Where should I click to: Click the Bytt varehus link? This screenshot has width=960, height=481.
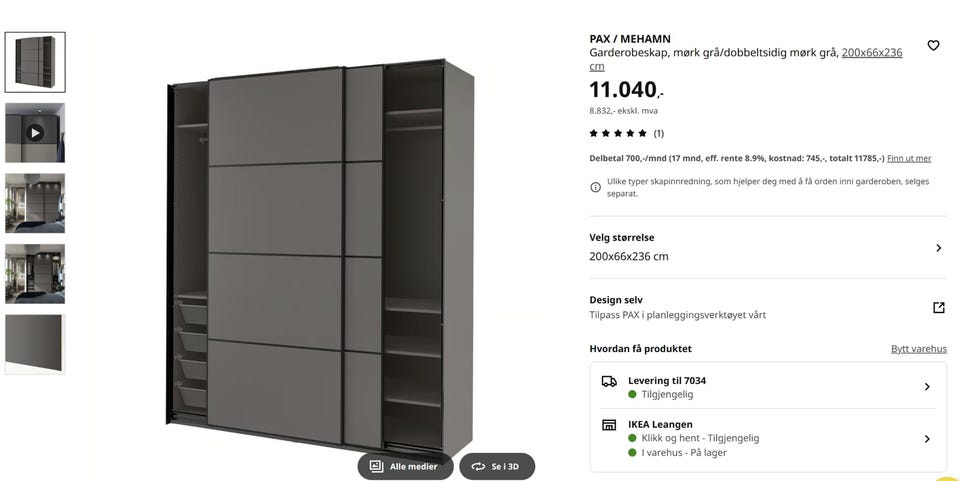pos(918,349)
